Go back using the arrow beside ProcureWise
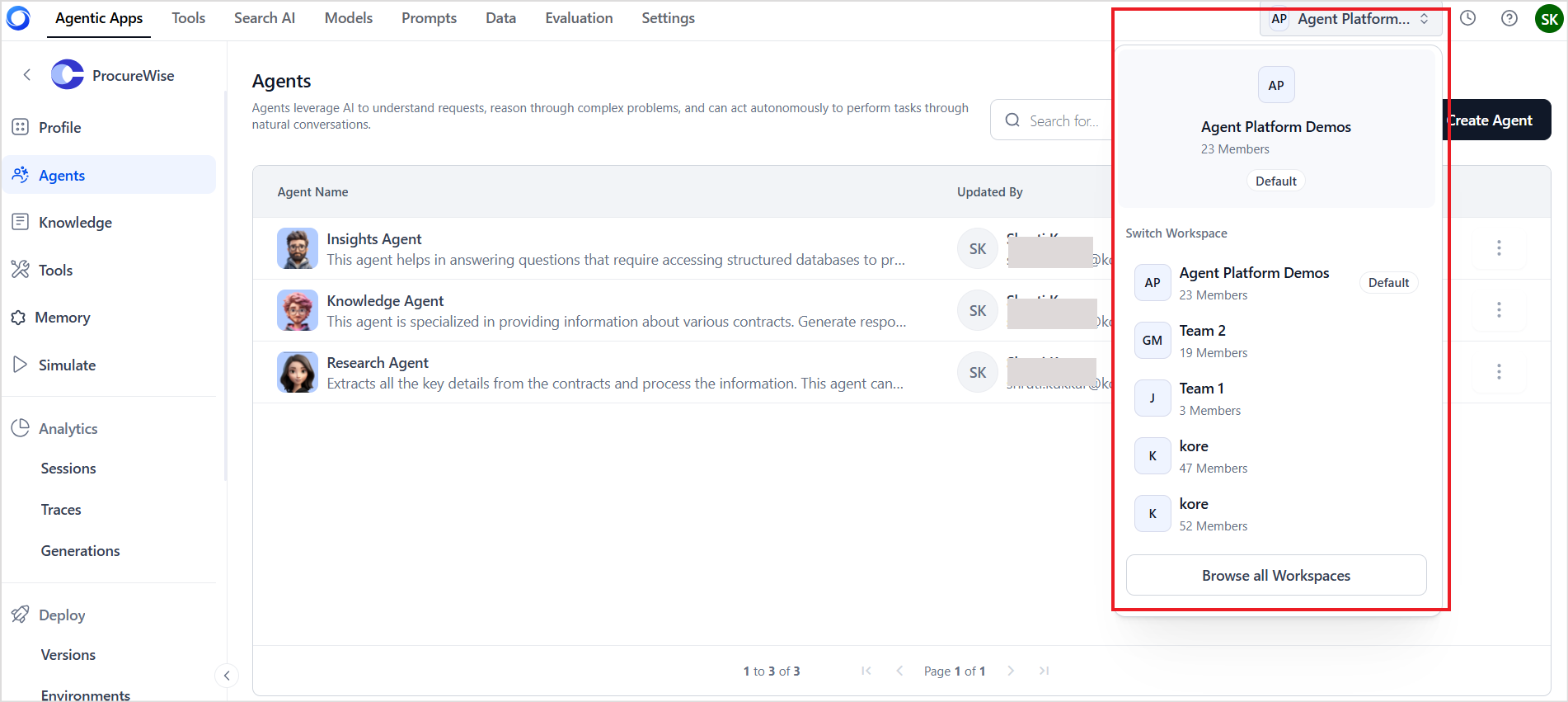1568x702 pixels. 27,75
